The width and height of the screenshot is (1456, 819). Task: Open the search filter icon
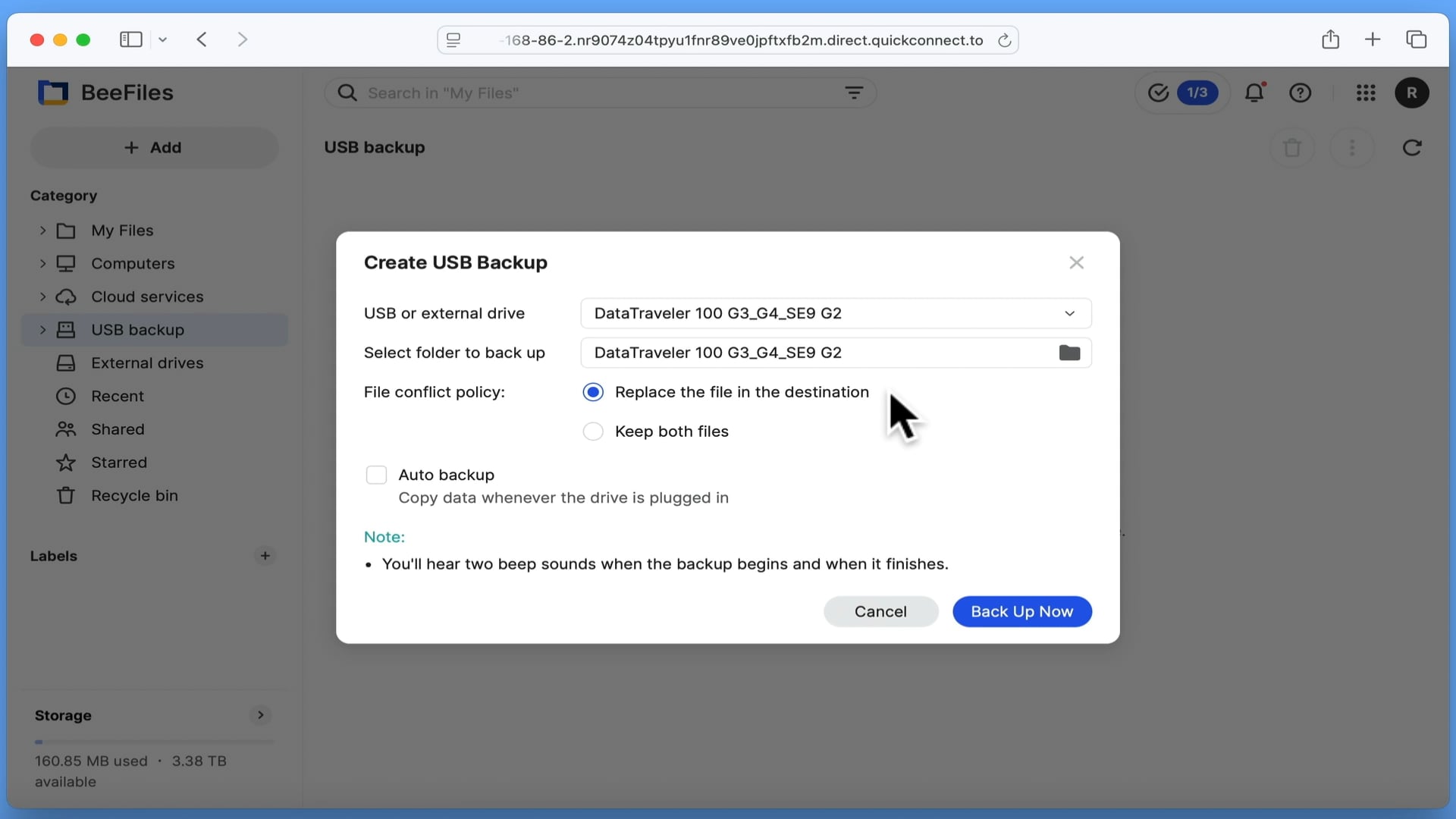click(855, 93)
